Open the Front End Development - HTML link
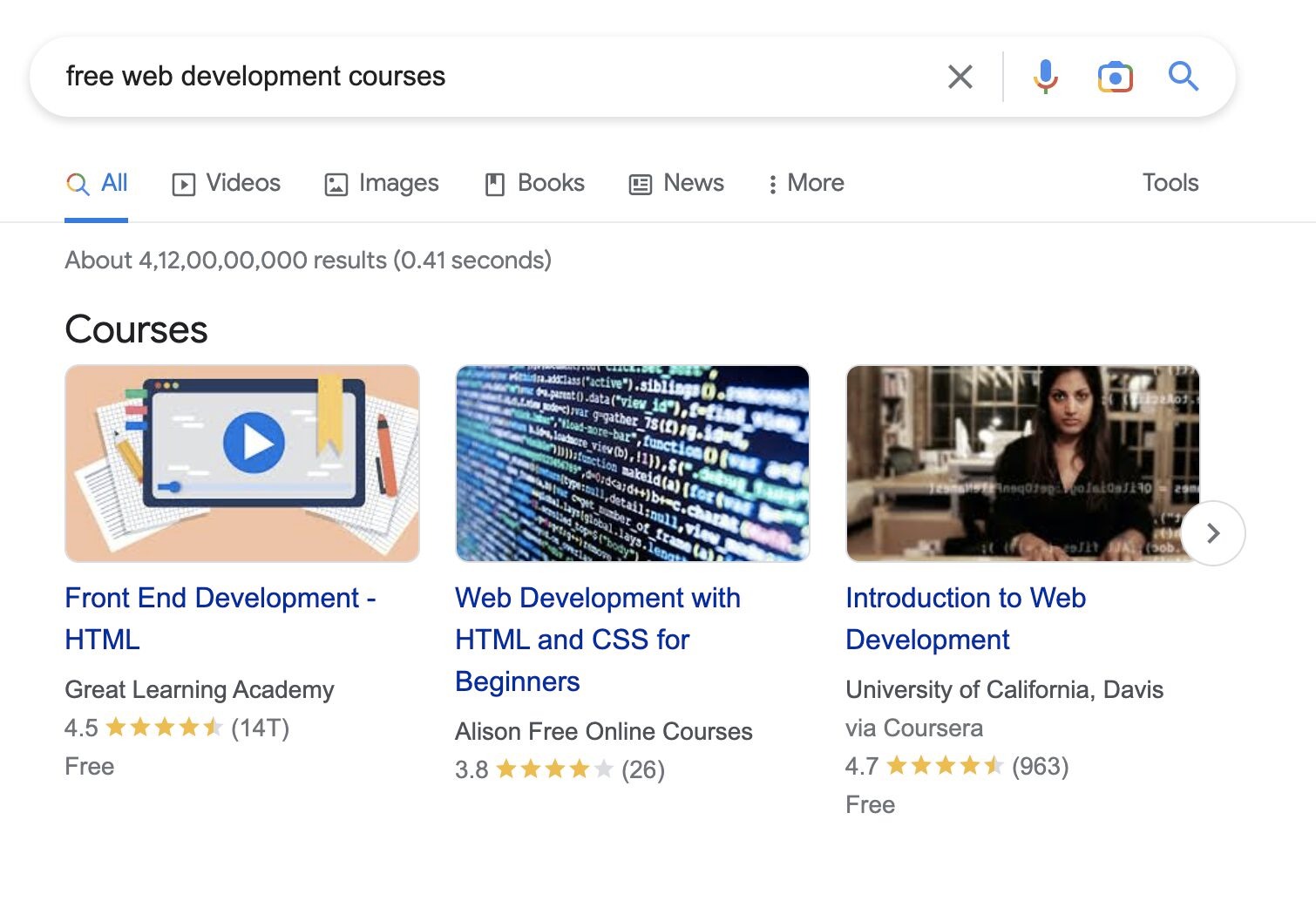This screenshot has width=1316, height=901. (x=220, y=619)
